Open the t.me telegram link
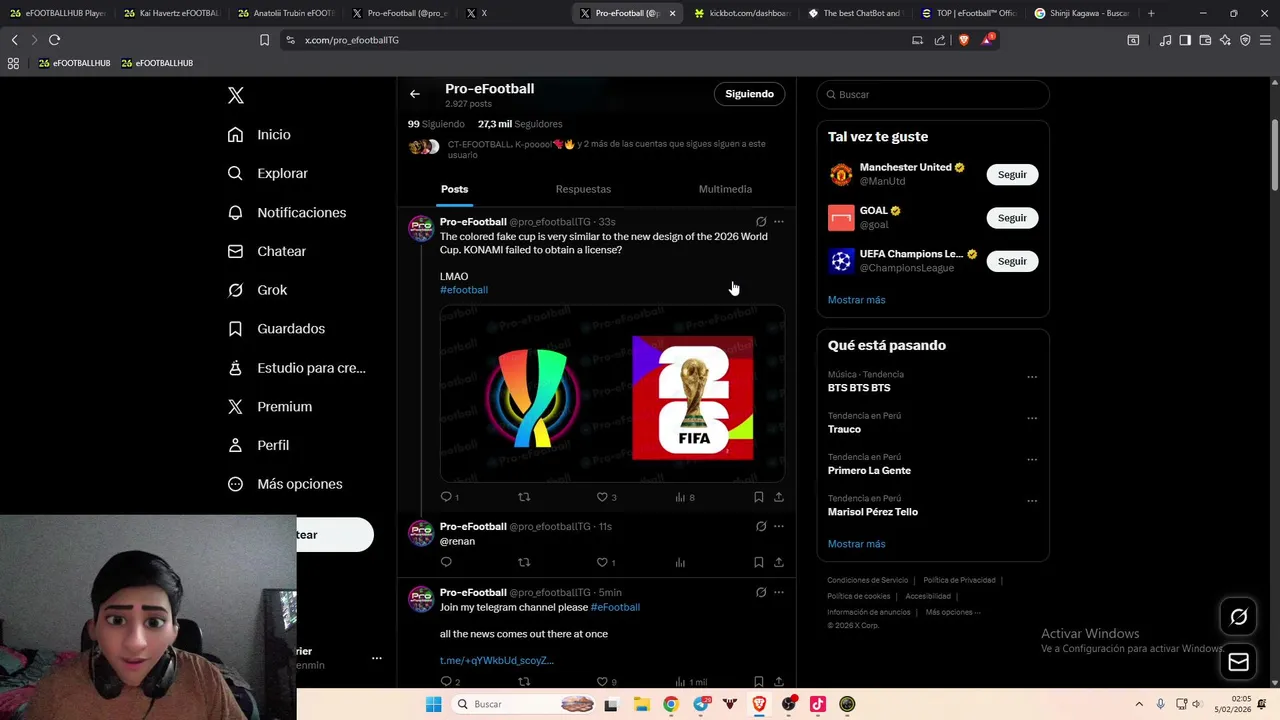 (x=496, y=660)
